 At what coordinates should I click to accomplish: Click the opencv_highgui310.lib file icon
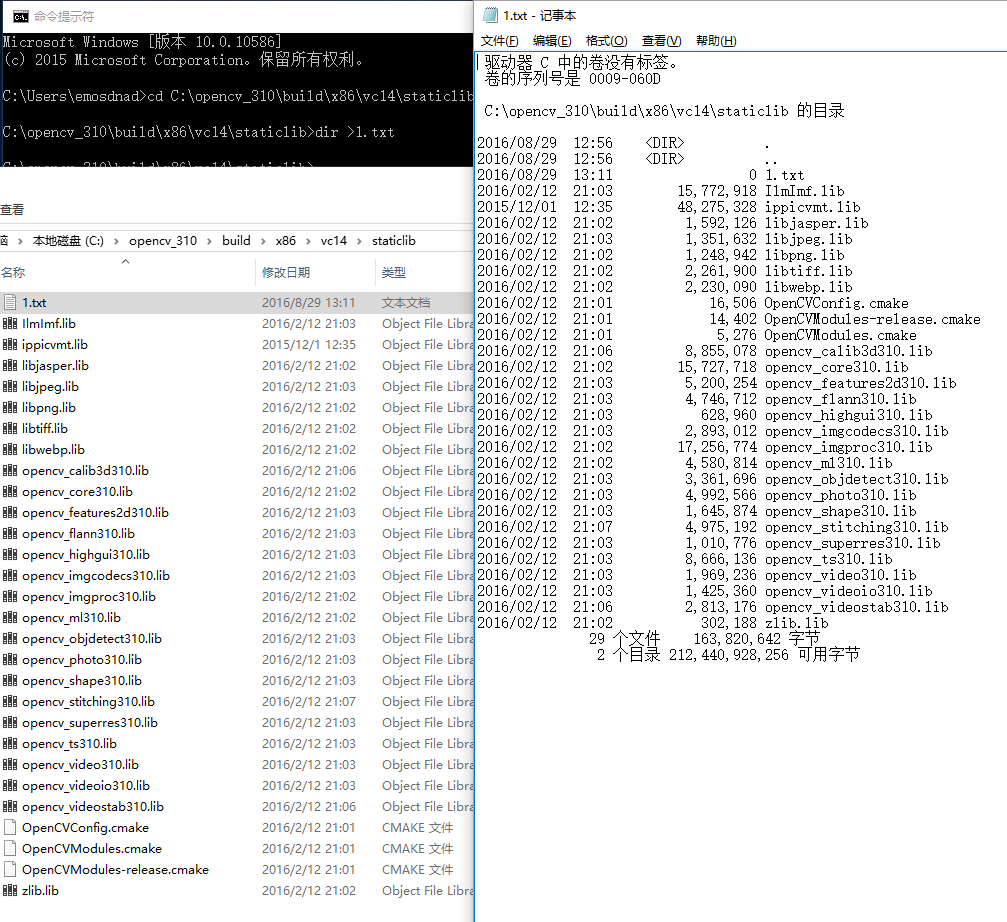[10, 555]
